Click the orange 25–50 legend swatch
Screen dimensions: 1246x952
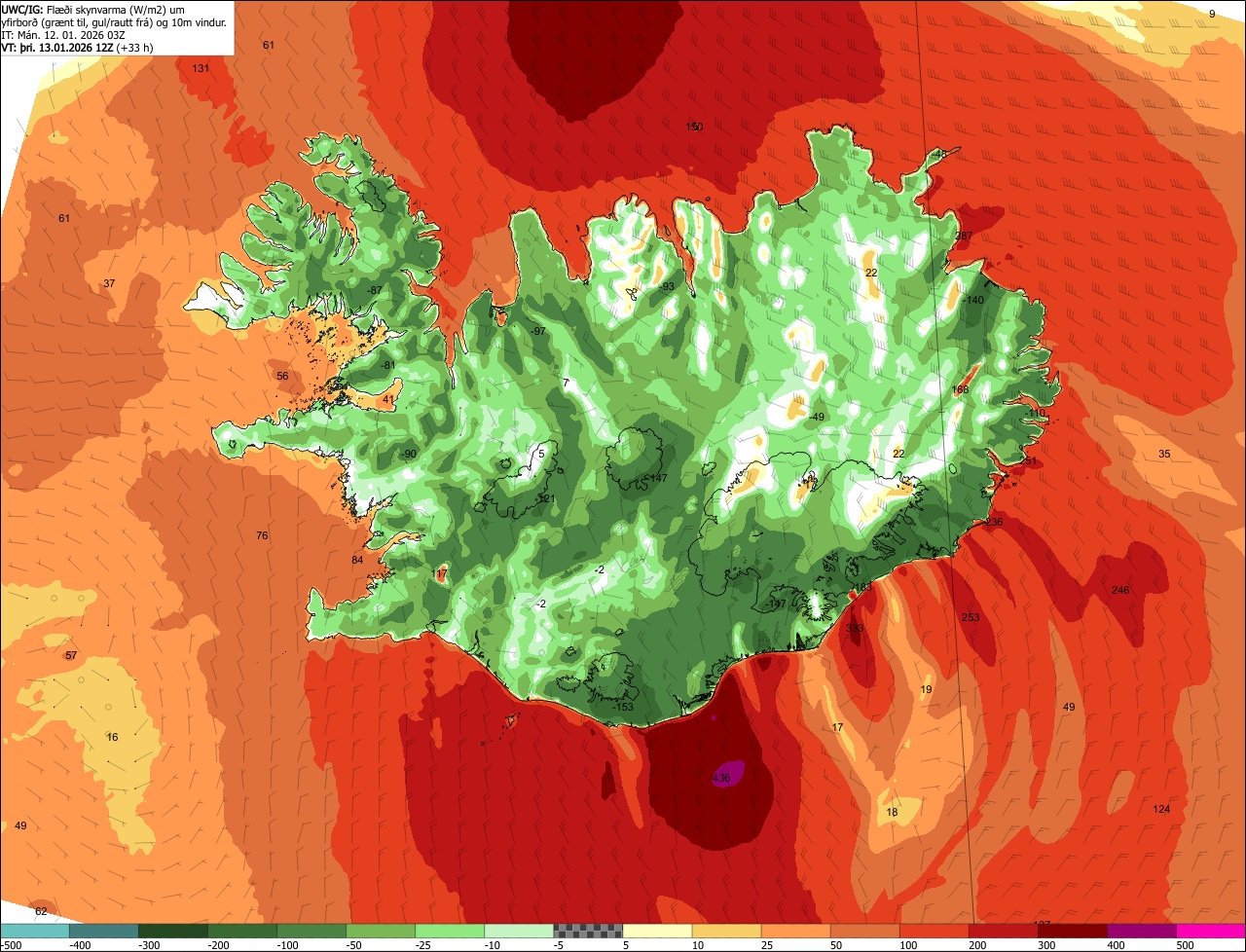(x=795, y=931)
